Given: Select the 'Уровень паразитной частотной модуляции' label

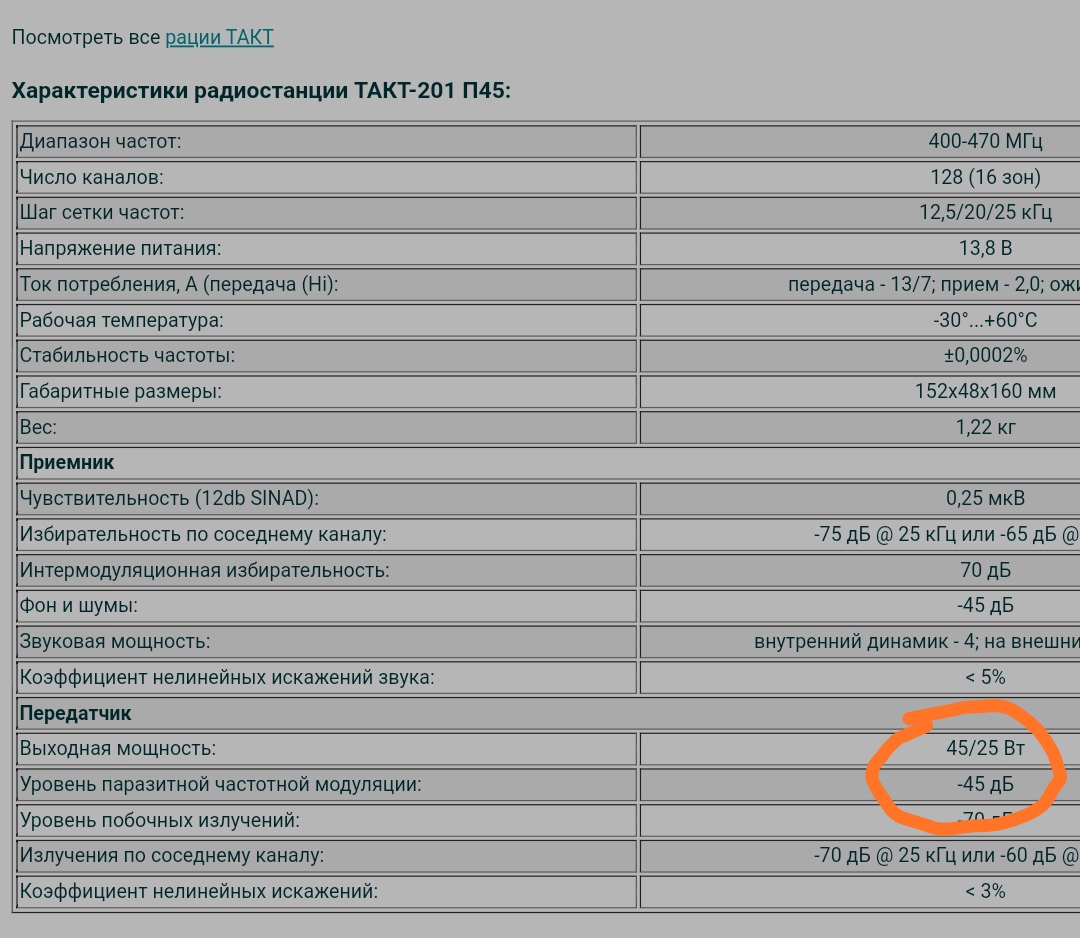Looking at the screenshot, I should click(x=221, y=784).
